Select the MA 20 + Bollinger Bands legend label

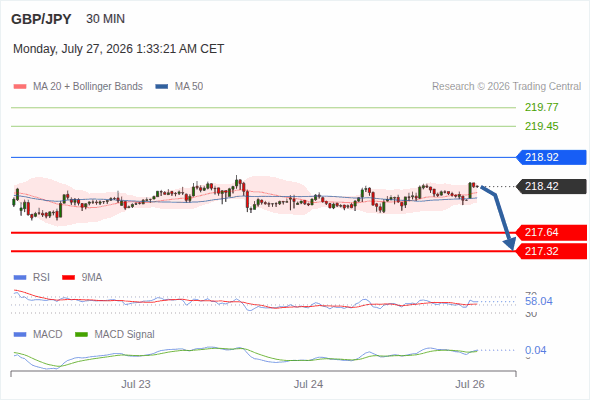pos(88,87)
